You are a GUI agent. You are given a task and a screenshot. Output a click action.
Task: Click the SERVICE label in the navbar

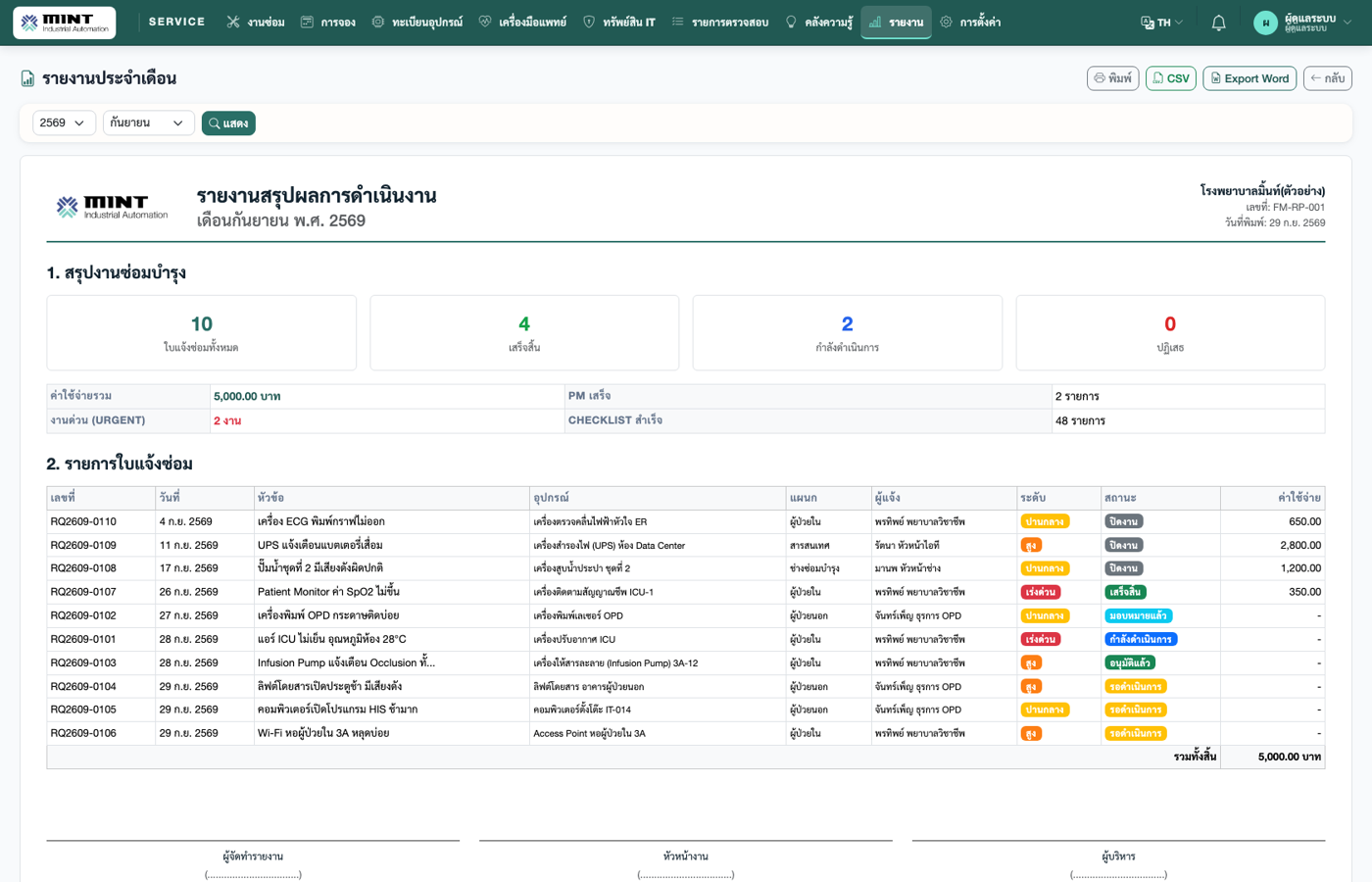coord(177,22)
